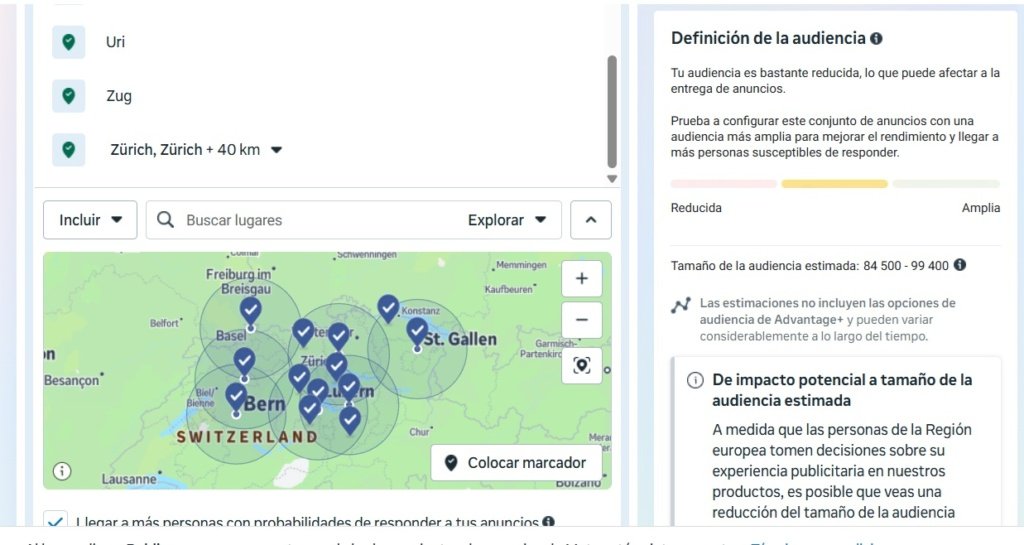Click the map info icon
The height and width of the screenshot is (545, 1024).
point(62,471)
